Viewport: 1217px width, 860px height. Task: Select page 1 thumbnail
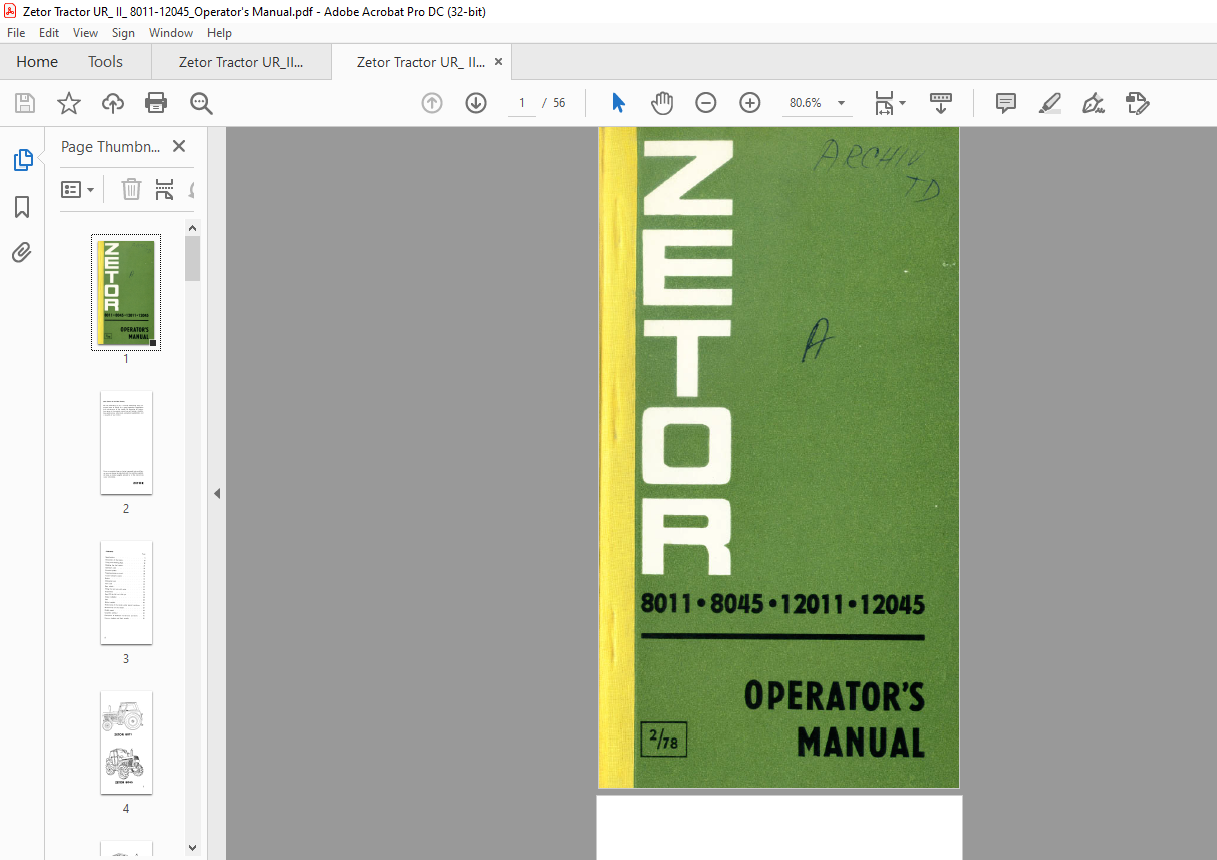pyautogui.click(x=126, y=292)
